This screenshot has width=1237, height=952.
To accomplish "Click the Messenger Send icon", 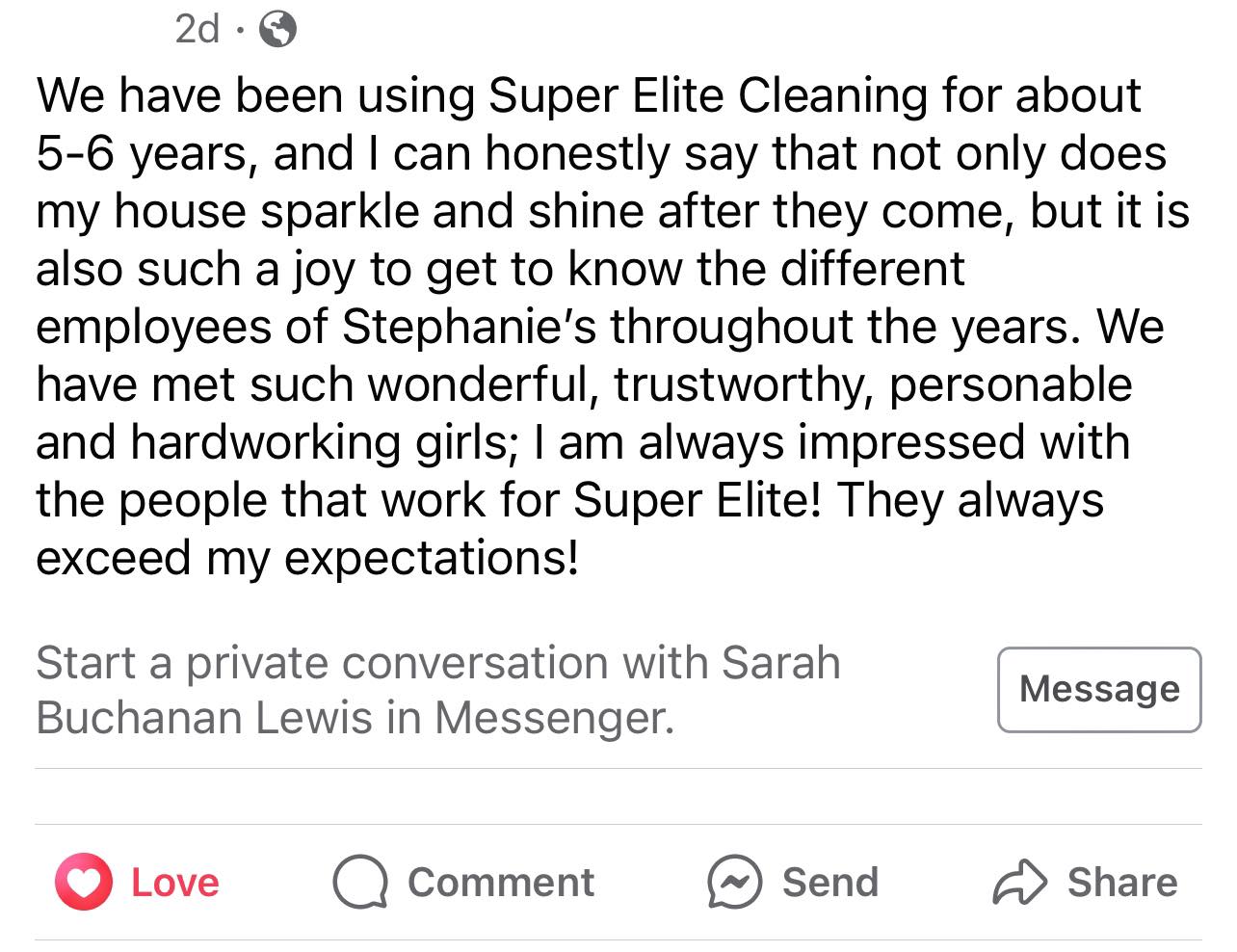I will (735, 883).
